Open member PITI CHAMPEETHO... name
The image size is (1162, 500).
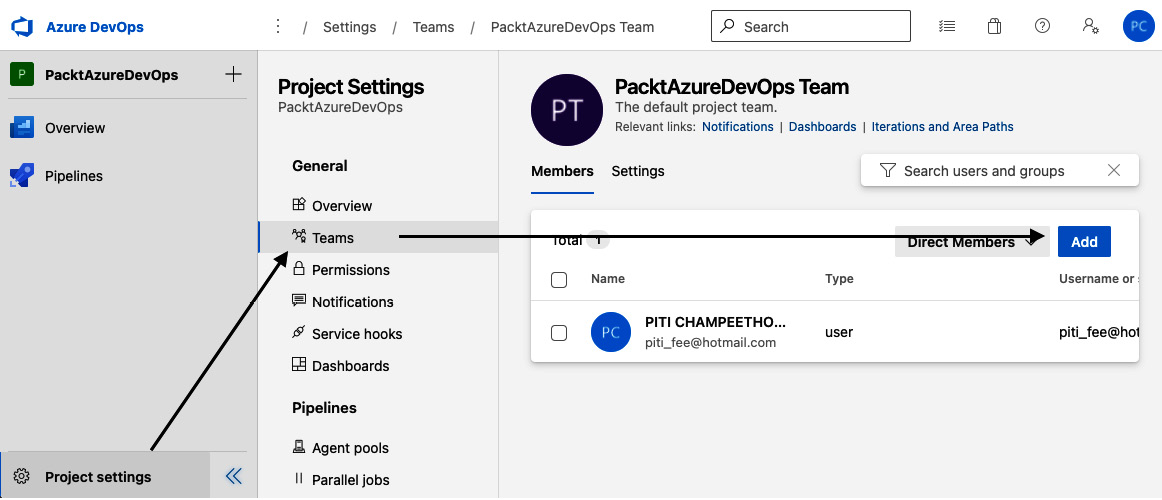tap(716, 322)
